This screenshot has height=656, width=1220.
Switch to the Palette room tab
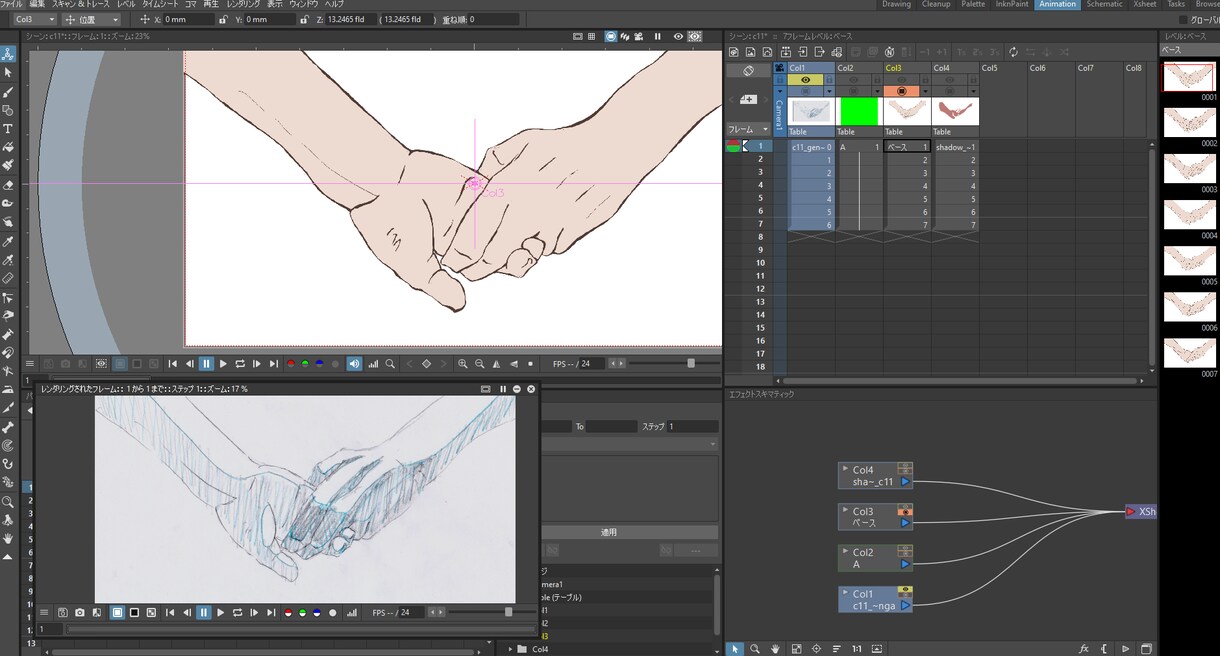973,5
